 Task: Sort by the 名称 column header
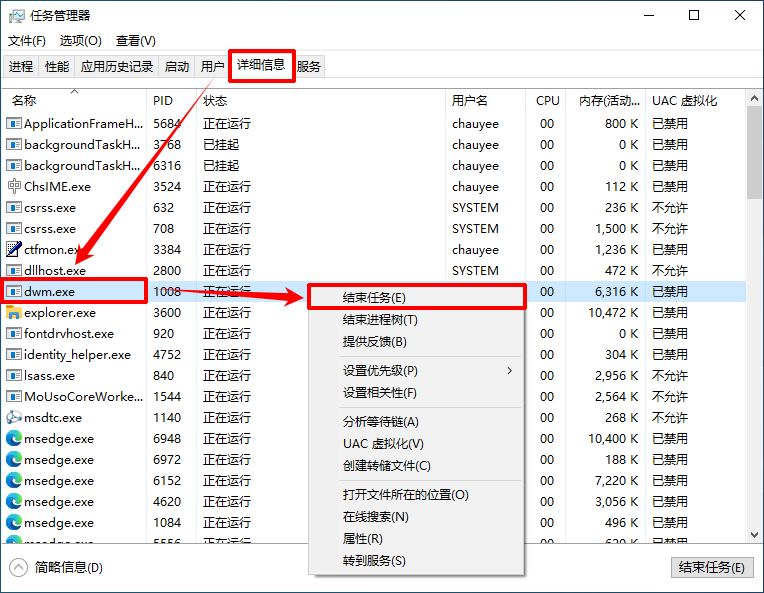click(x=74, y=100)
